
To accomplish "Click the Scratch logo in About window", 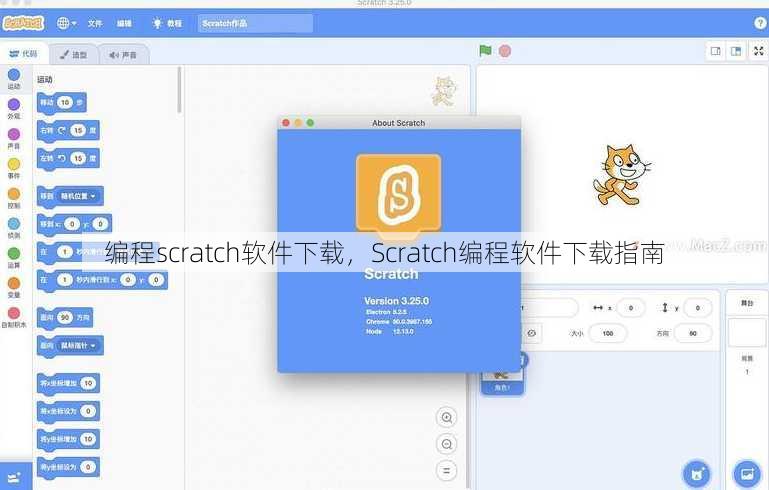I will pos(398,196).
